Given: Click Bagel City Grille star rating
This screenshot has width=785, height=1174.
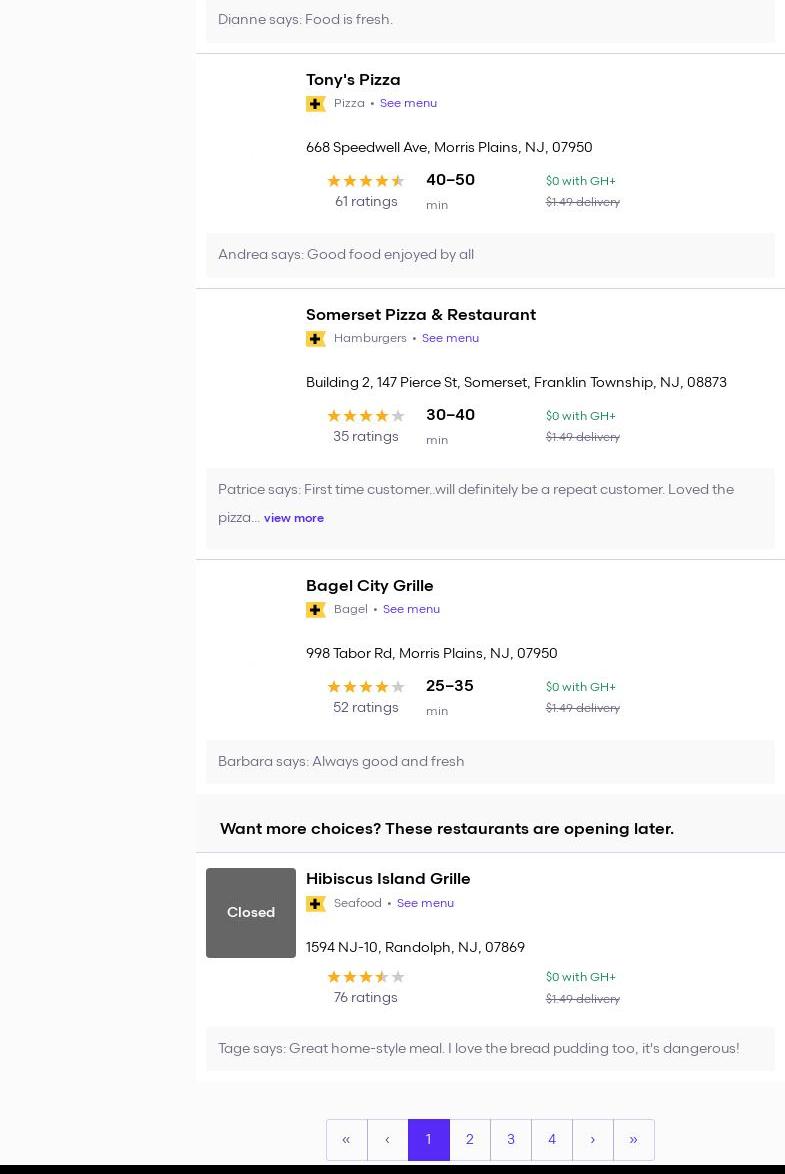Looking at the screenshot, I should pyautogui.click(x=365, y=687).
